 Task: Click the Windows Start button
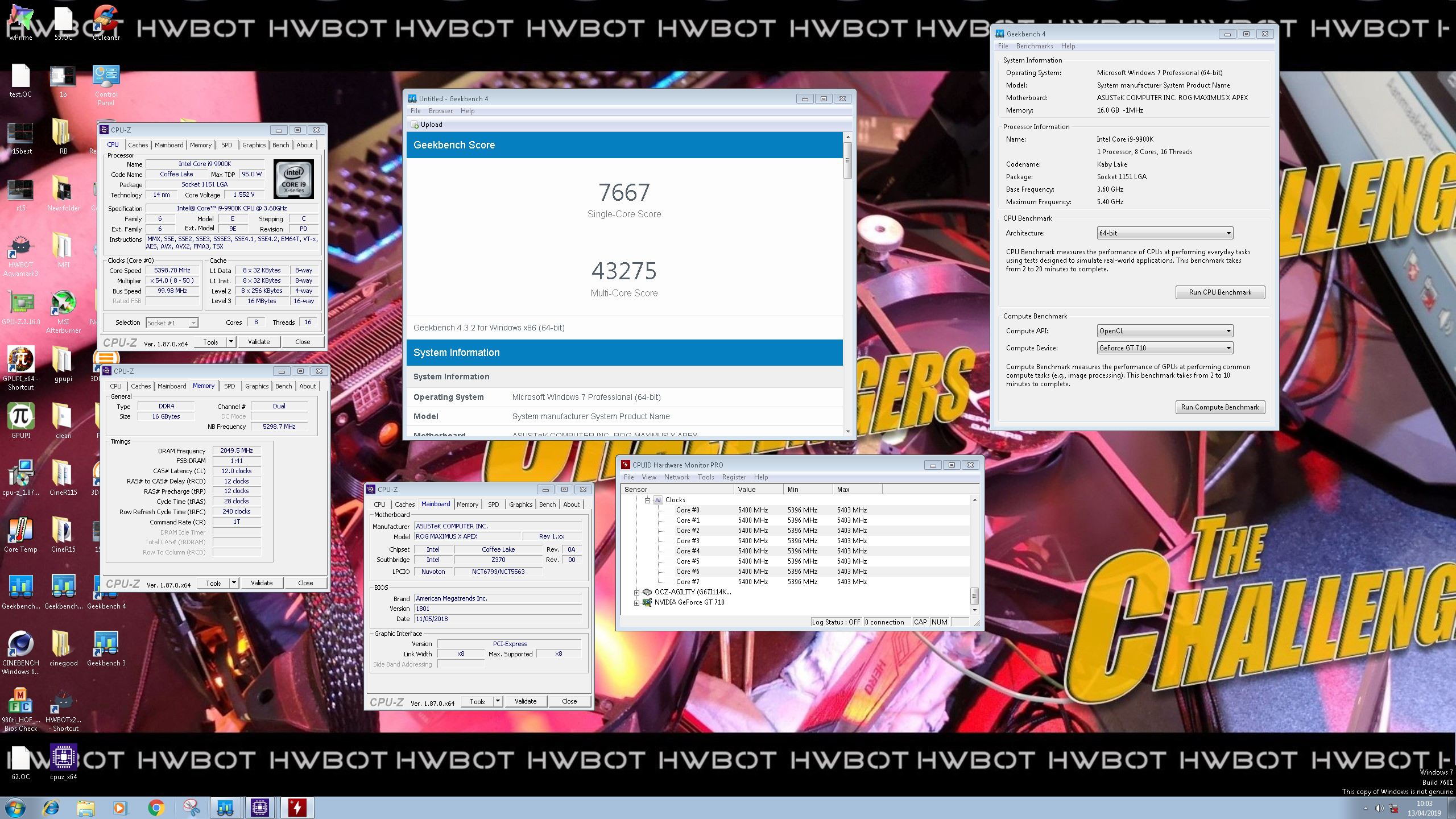coord(15,808)
